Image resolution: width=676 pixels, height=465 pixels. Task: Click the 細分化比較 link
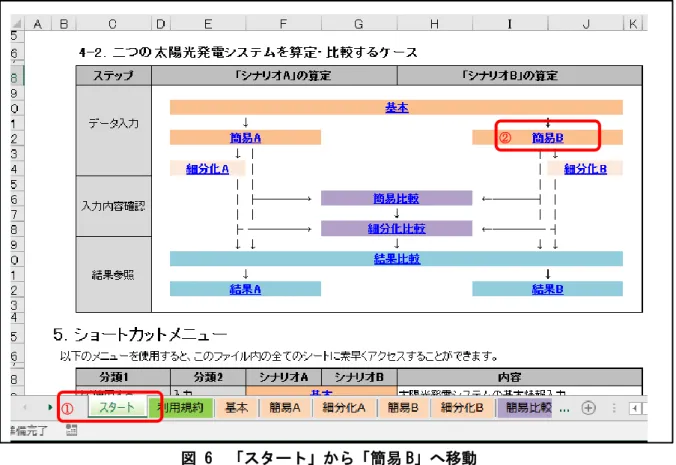[x=396, y=228]
